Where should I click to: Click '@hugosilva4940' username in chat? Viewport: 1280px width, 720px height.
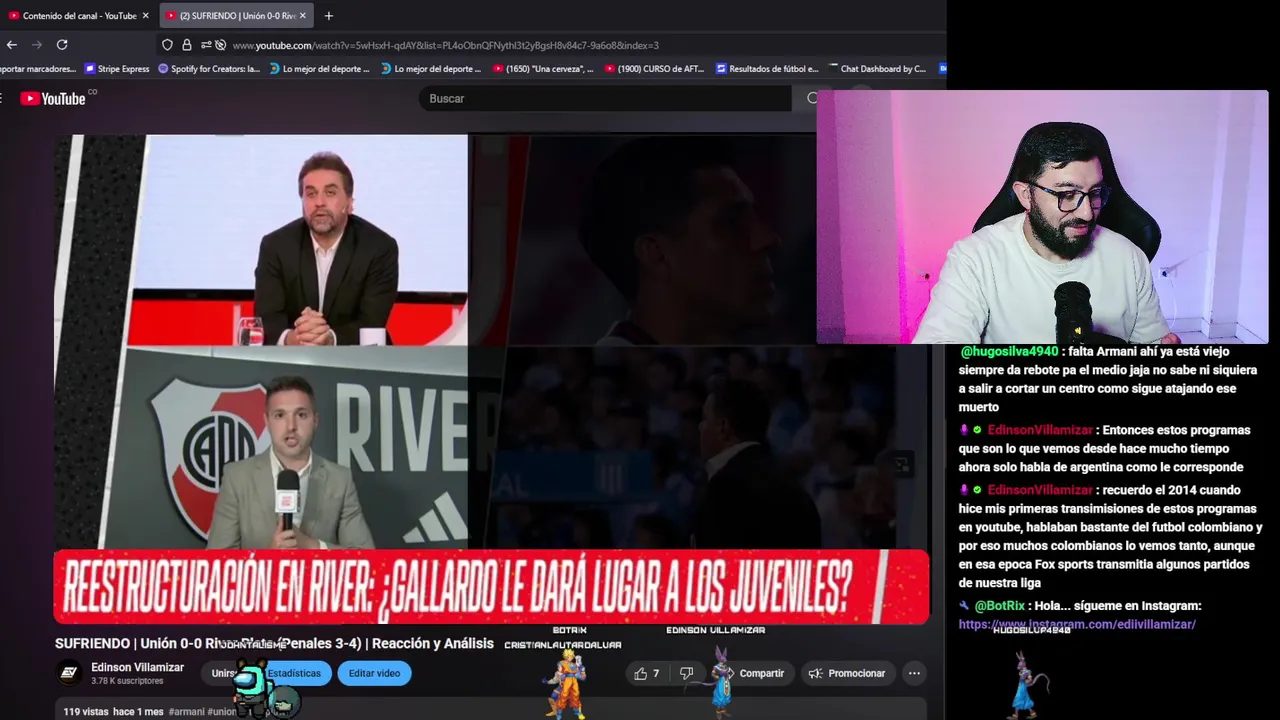(1008, 352)
